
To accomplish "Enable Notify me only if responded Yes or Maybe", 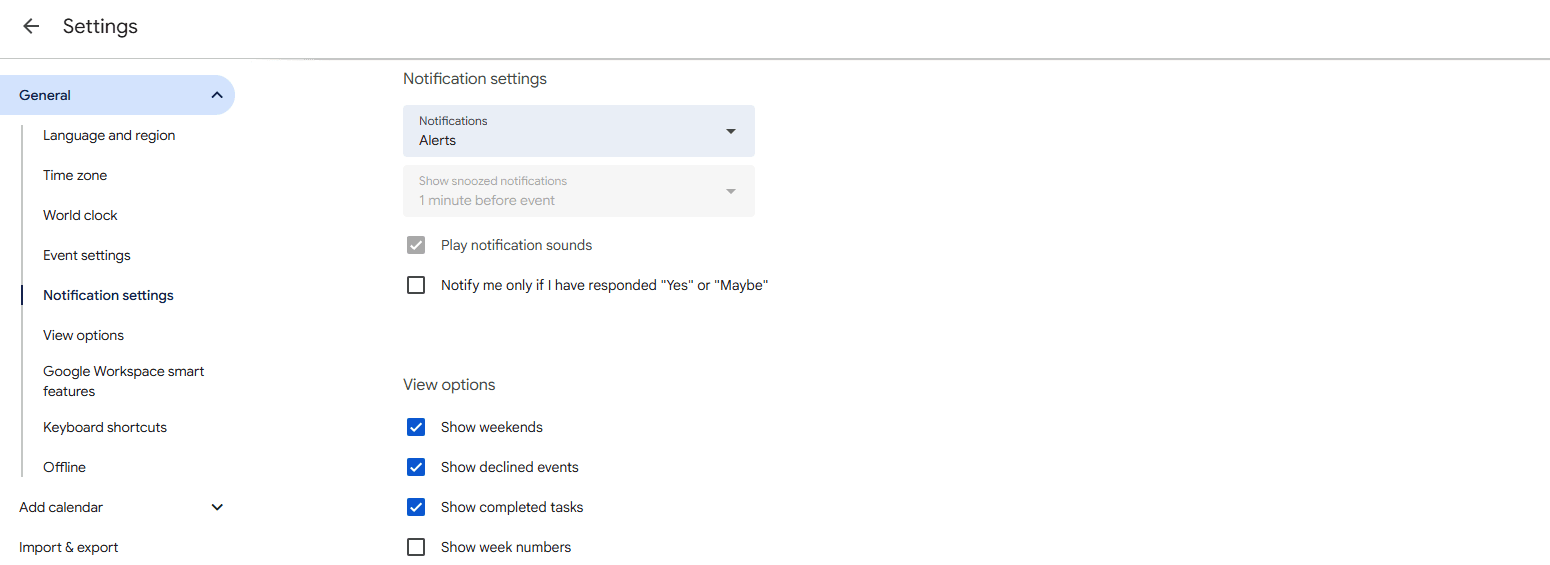I will click(416, 285).
